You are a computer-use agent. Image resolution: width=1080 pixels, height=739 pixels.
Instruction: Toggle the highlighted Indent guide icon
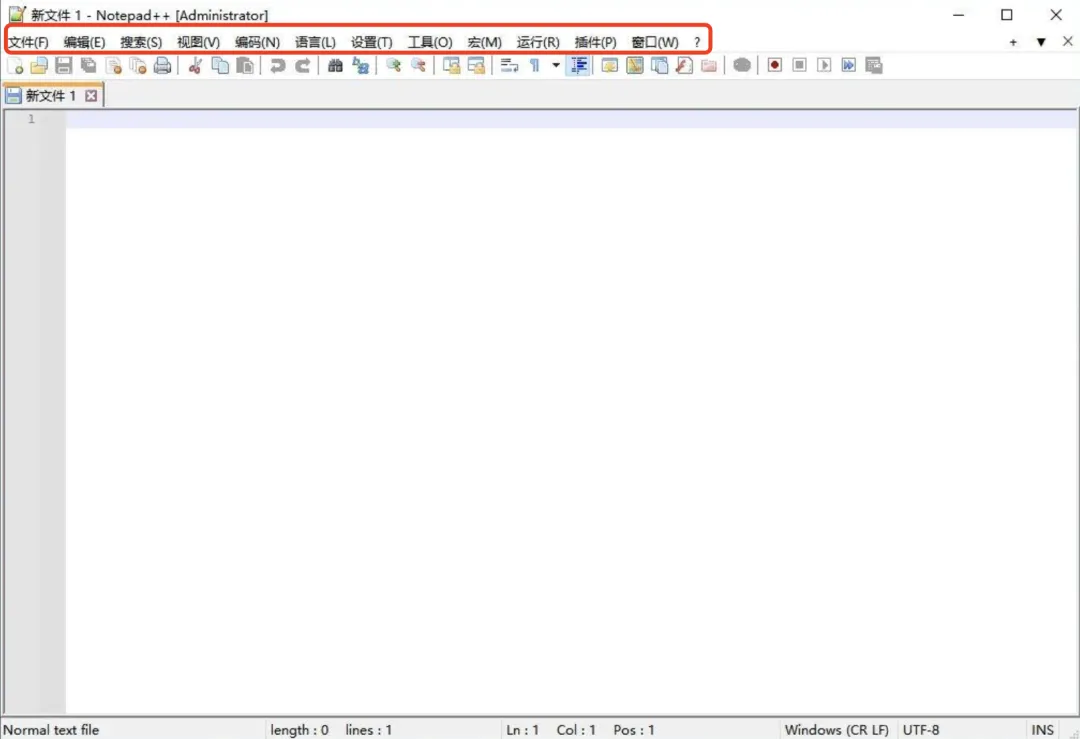click(579, 65)
